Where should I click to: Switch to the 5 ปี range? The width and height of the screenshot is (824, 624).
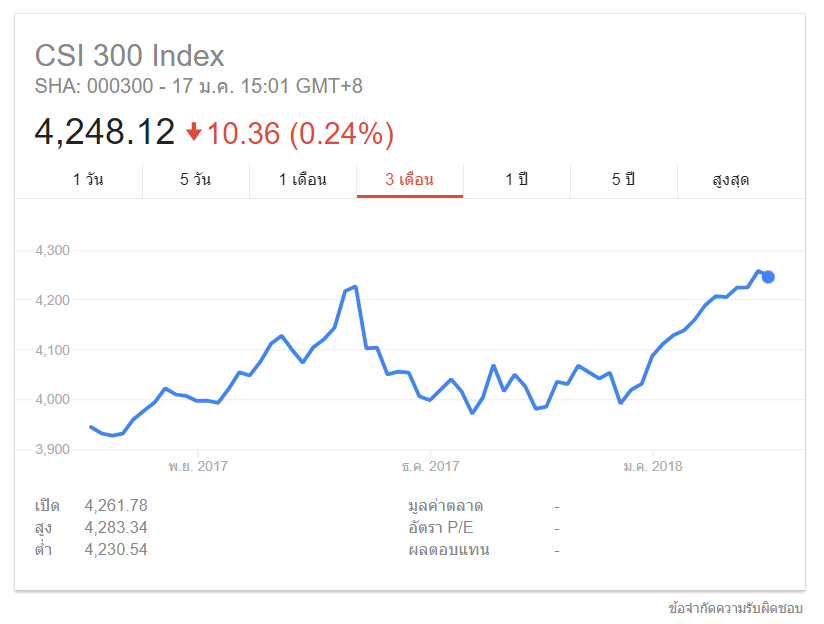[x=623, y=180]
